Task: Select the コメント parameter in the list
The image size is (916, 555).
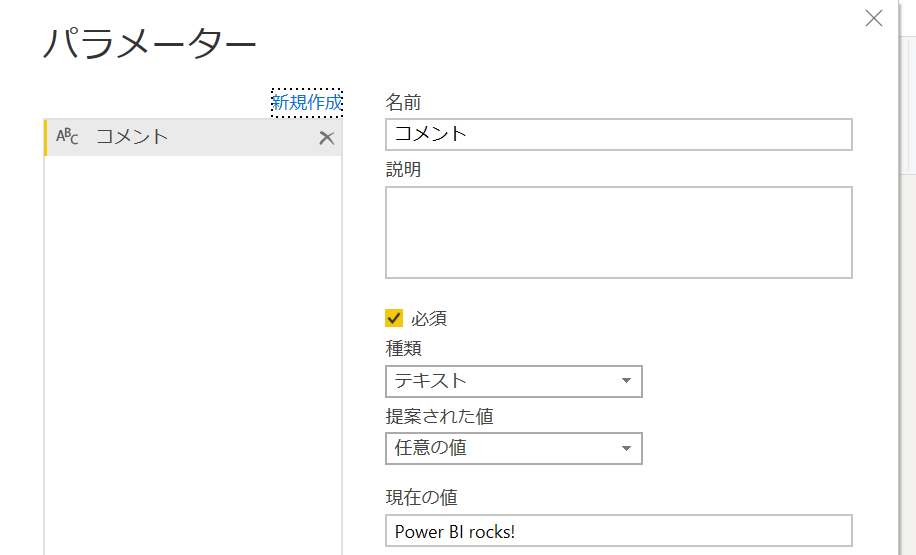Action: point(193,137)
